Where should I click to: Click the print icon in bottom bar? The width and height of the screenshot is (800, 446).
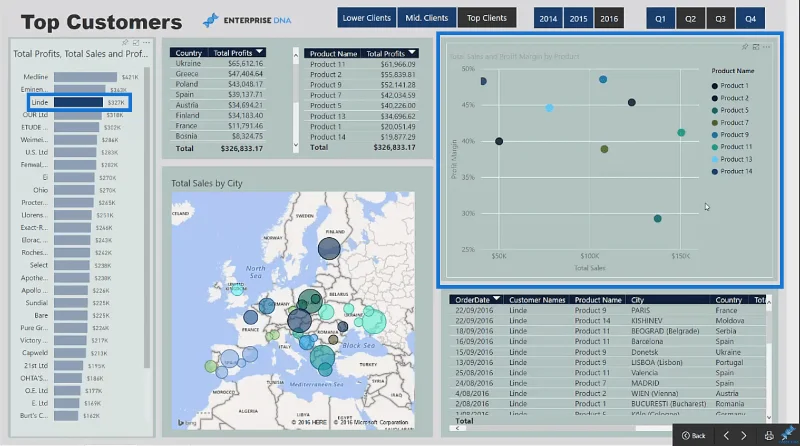point(768,435)
